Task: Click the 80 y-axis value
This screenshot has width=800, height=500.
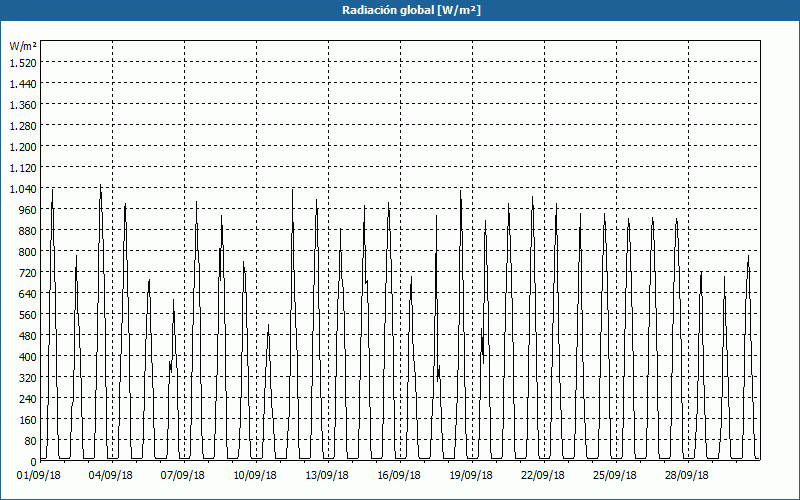Action: coord(31,441)
